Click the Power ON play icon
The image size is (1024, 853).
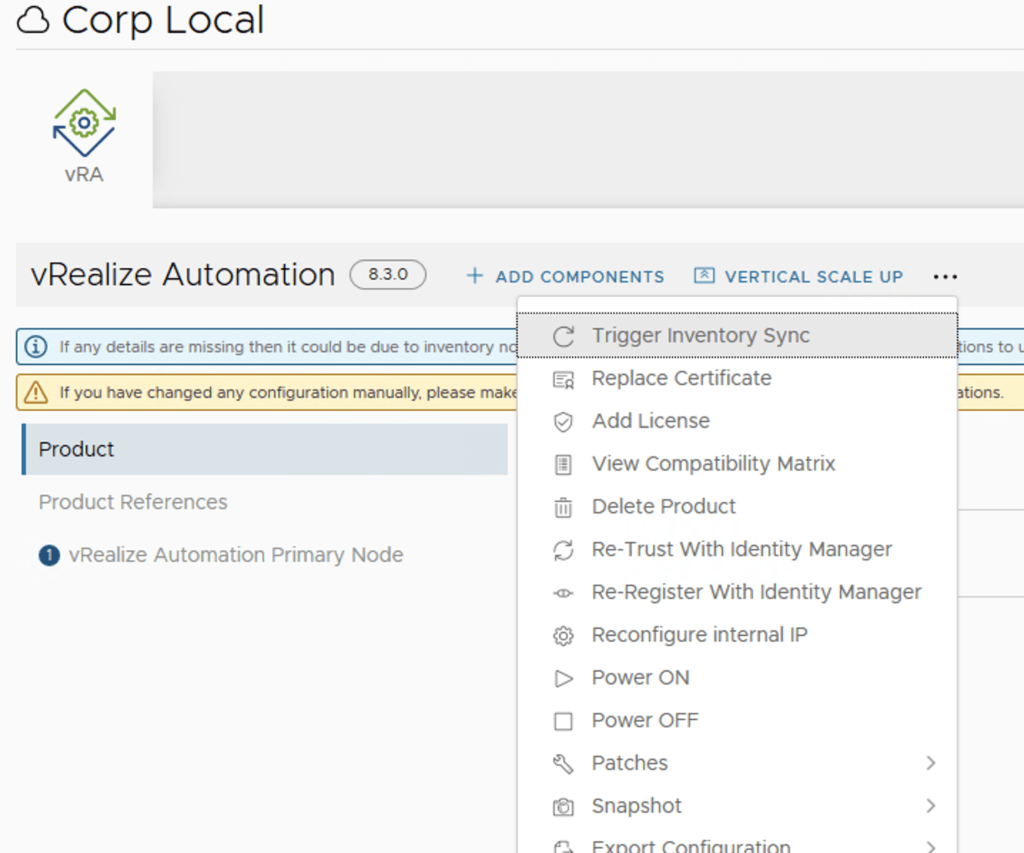(564, 679)
